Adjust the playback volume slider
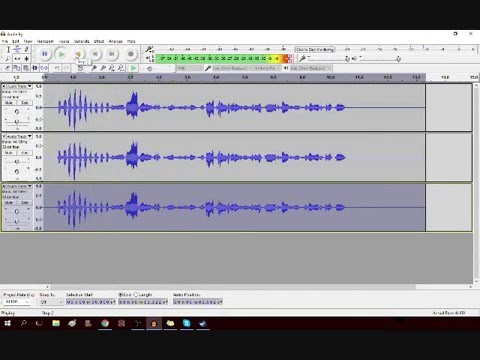This screenshot has height=360, width=480. pos(379,59)
